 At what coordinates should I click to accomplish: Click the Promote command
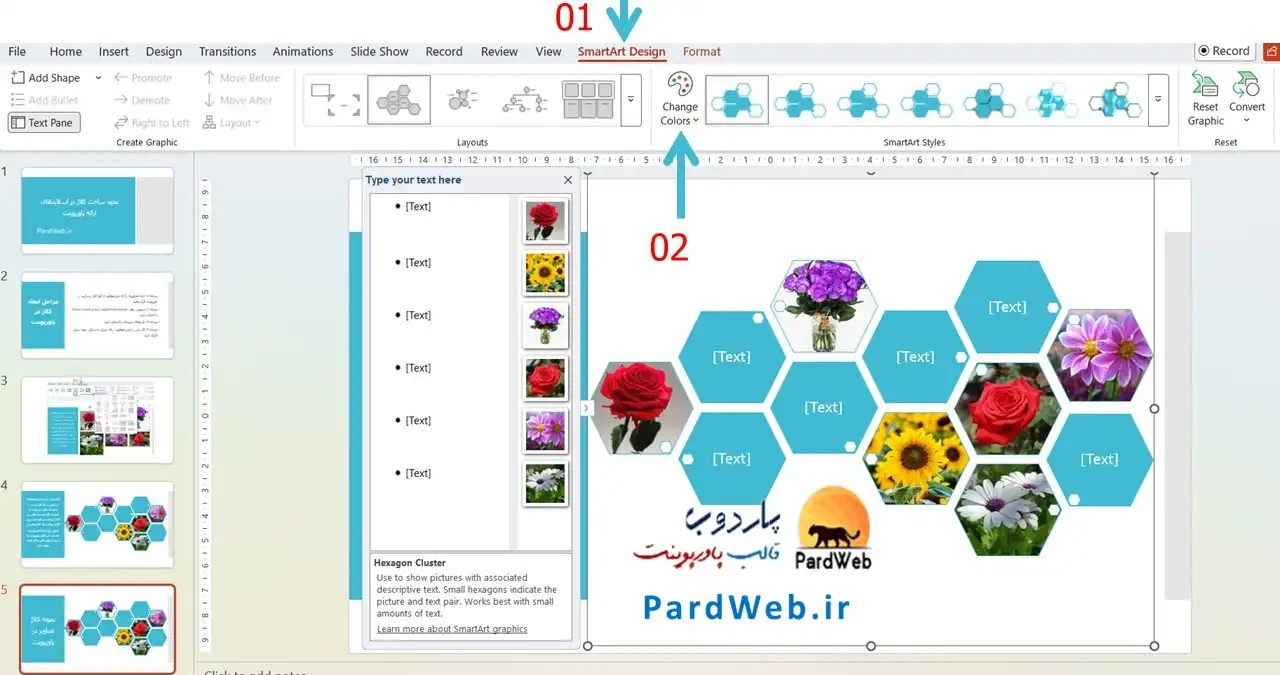coord(143,77)
